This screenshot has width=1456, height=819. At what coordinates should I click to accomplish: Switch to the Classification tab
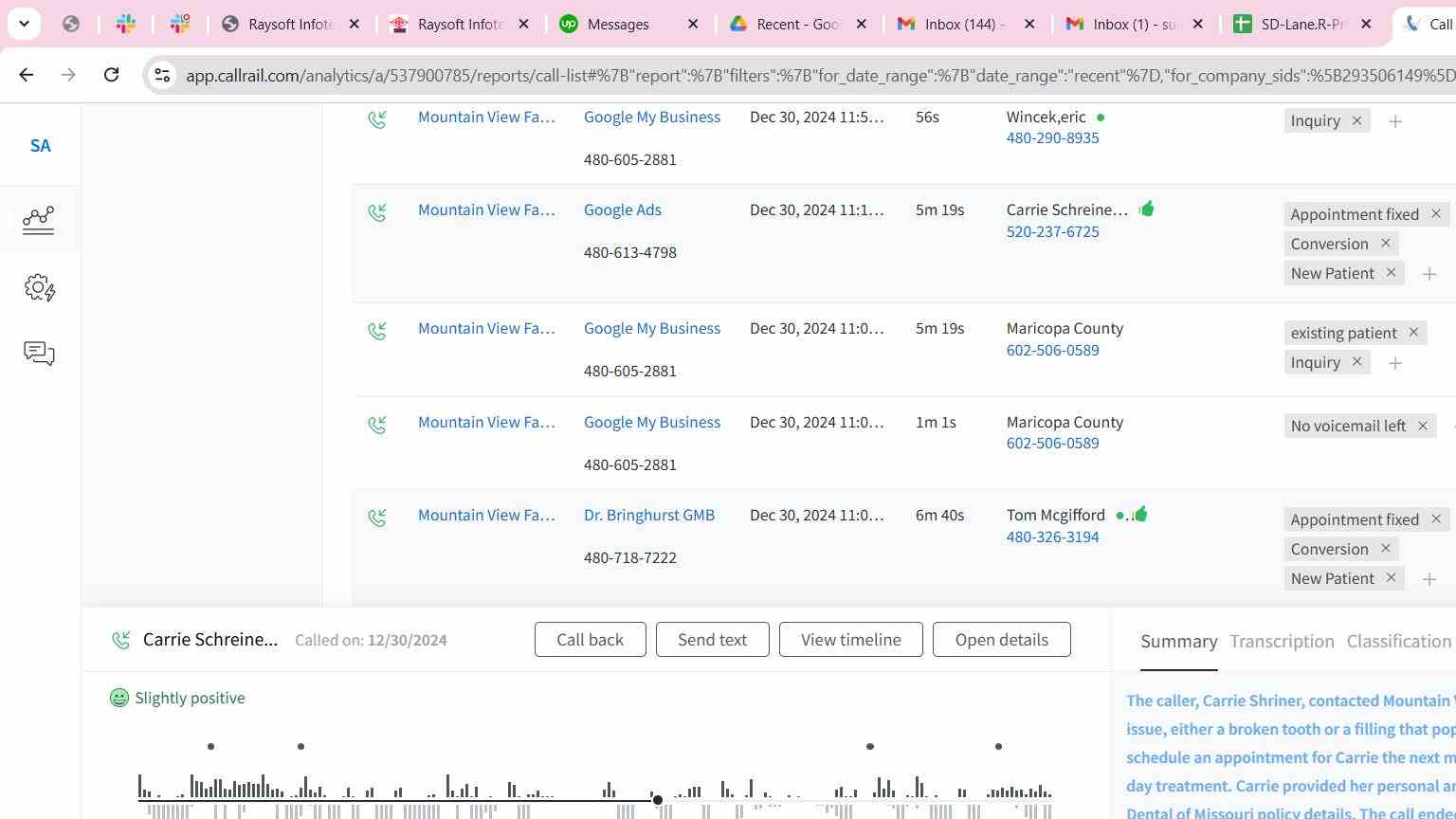point(1398,642)
